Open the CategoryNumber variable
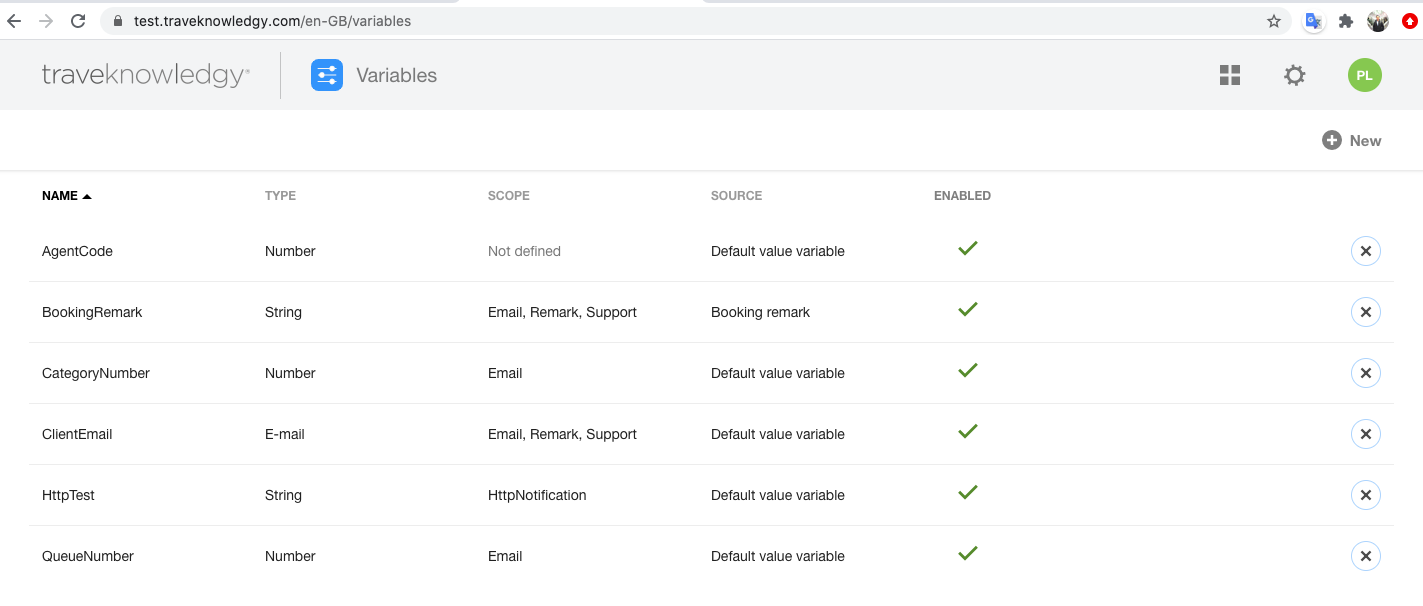Screen dimensions: 1423x606 click(96, 373)
